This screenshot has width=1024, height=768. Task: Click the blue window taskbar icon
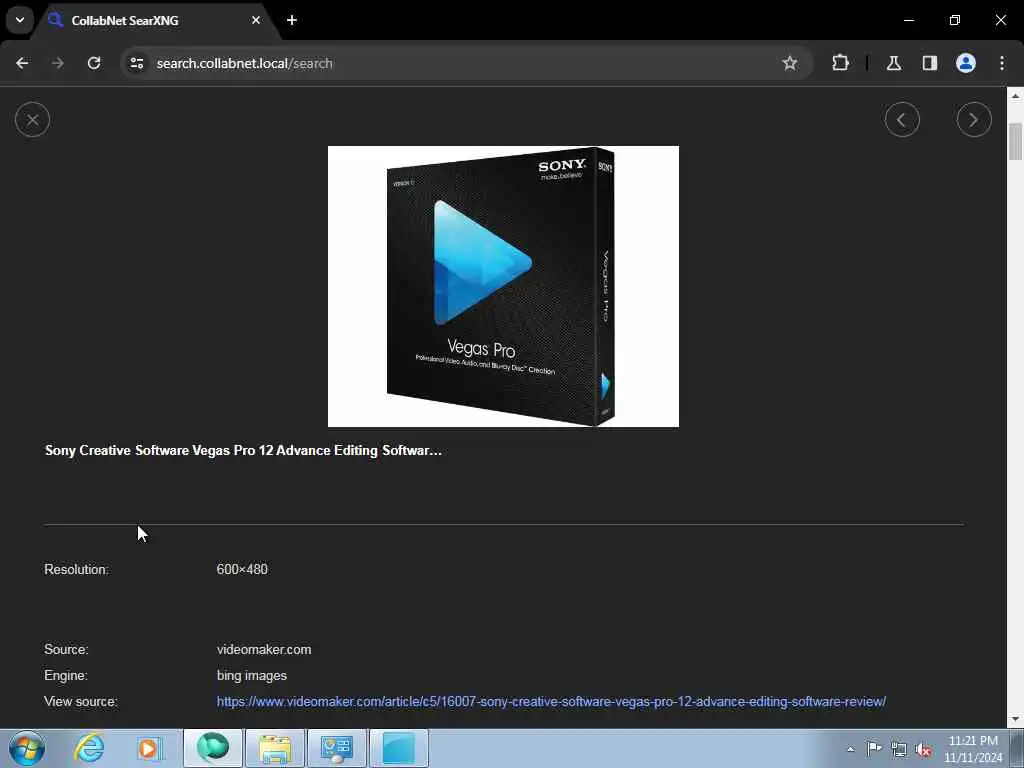pyautogui.click(x=399, y=748)
